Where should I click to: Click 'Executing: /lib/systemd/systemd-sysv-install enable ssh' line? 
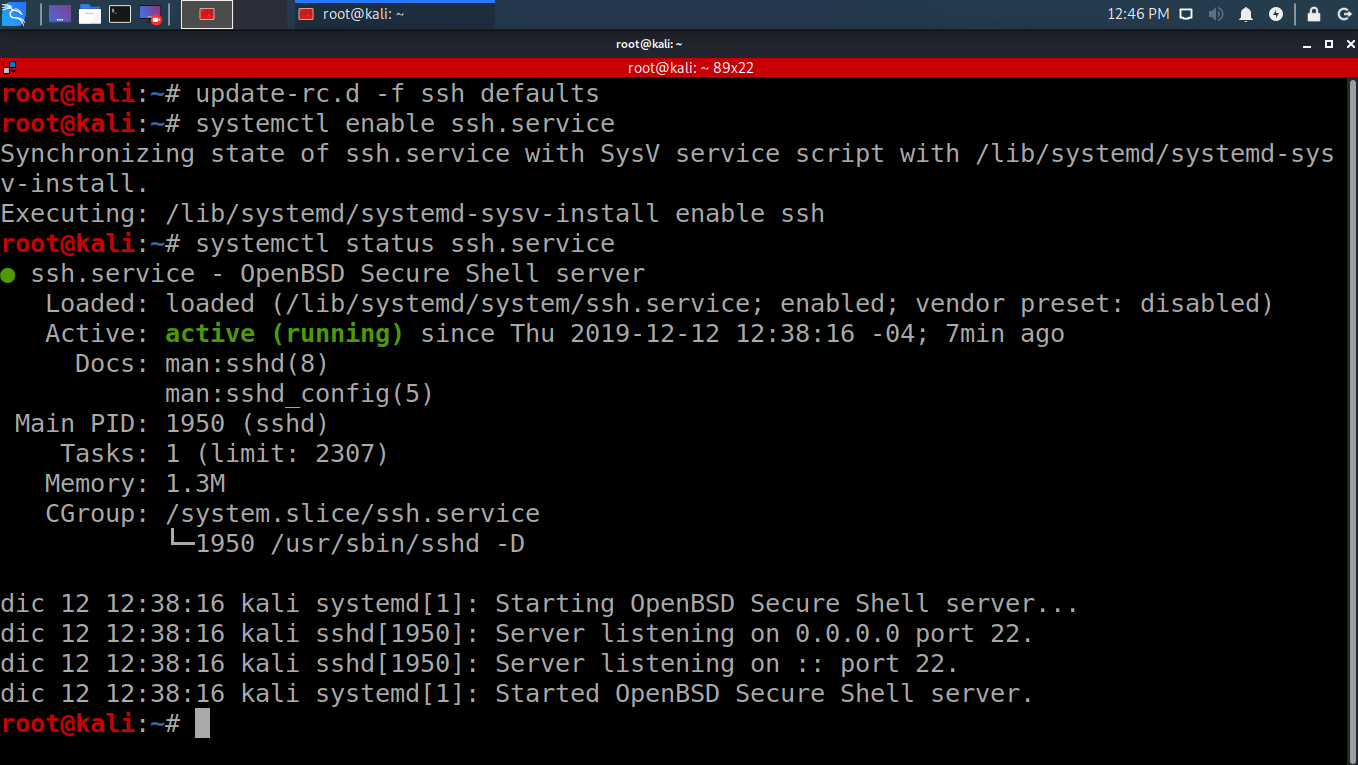[x=412, y=214]
